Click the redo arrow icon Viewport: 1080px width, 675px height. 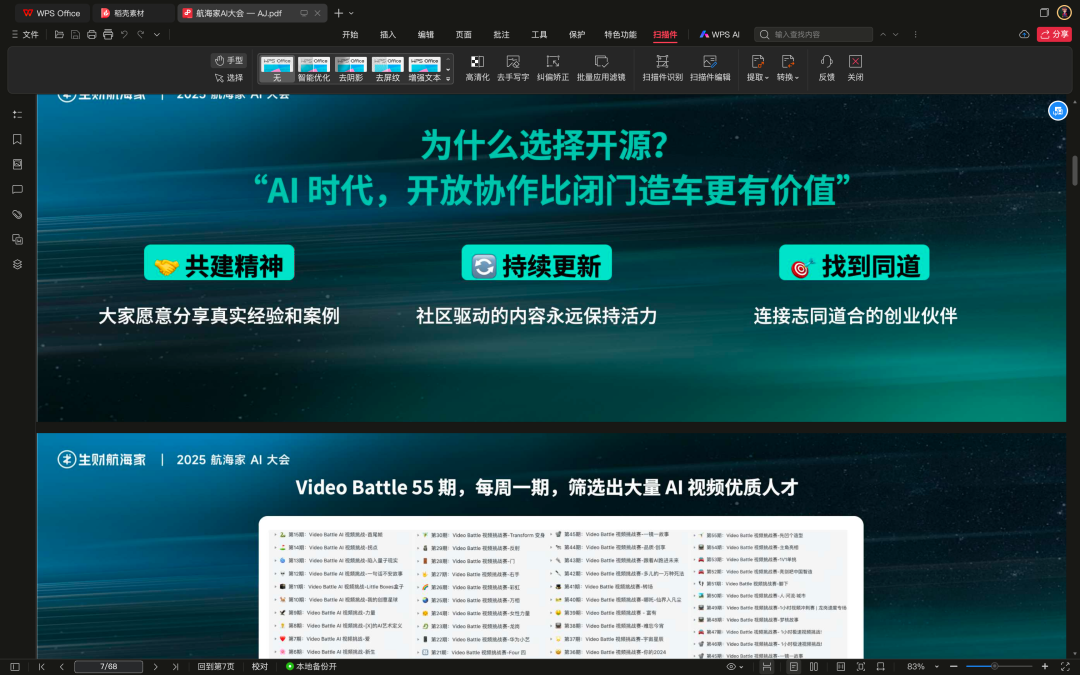(x=141, y=34)
